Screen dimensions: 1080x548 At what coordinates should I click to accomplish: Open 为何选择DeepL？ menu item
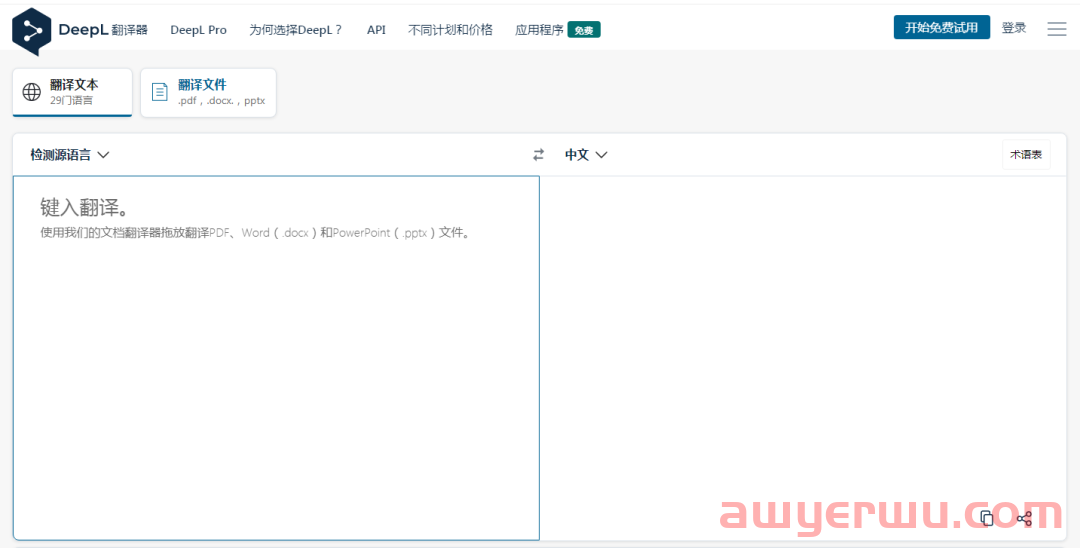[296, 30]
